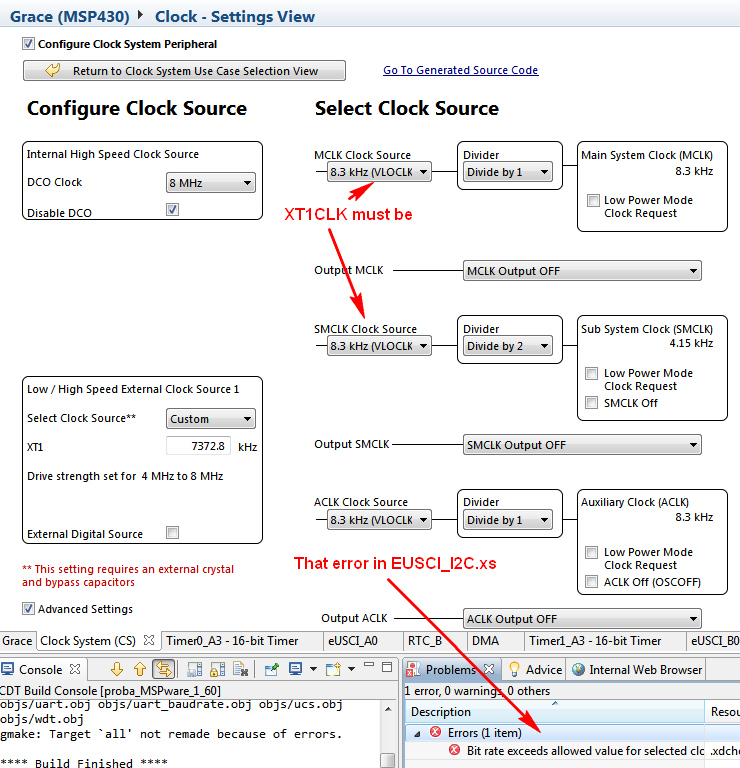The height and width of the screenshot is (768, 740).
Task: Click the copy build log icon
Action: pyautogui.click(x=194, y=669)
